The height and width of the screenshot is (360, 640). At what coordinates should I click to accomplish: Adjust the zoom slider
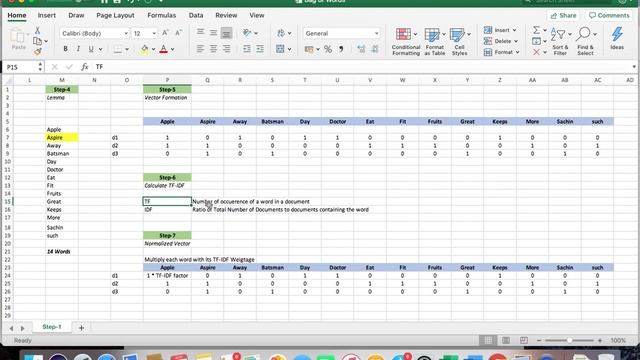point(569,340)
